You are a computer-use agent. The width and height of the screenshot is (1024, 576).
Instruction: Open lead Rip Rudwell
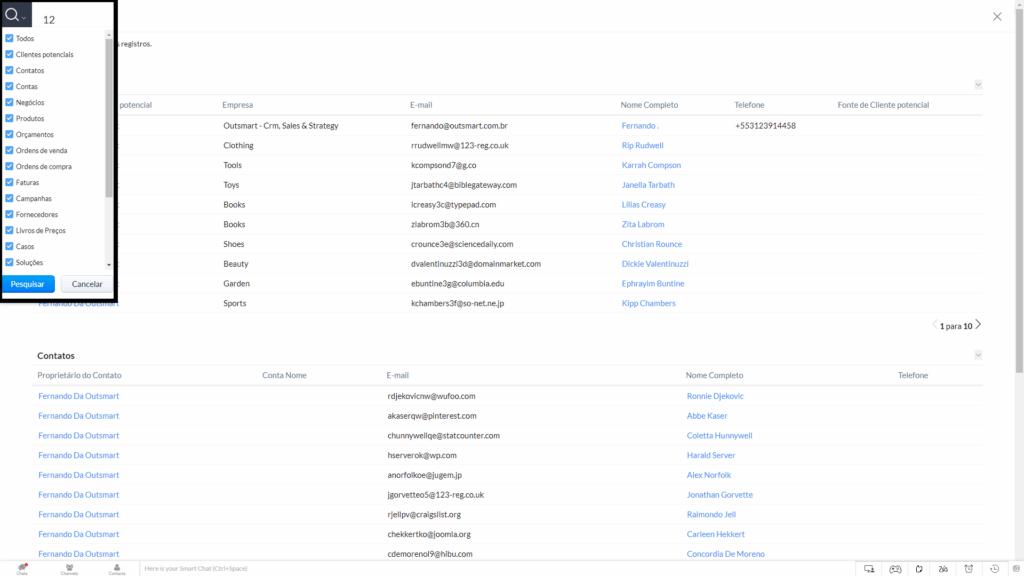[643, 146]
